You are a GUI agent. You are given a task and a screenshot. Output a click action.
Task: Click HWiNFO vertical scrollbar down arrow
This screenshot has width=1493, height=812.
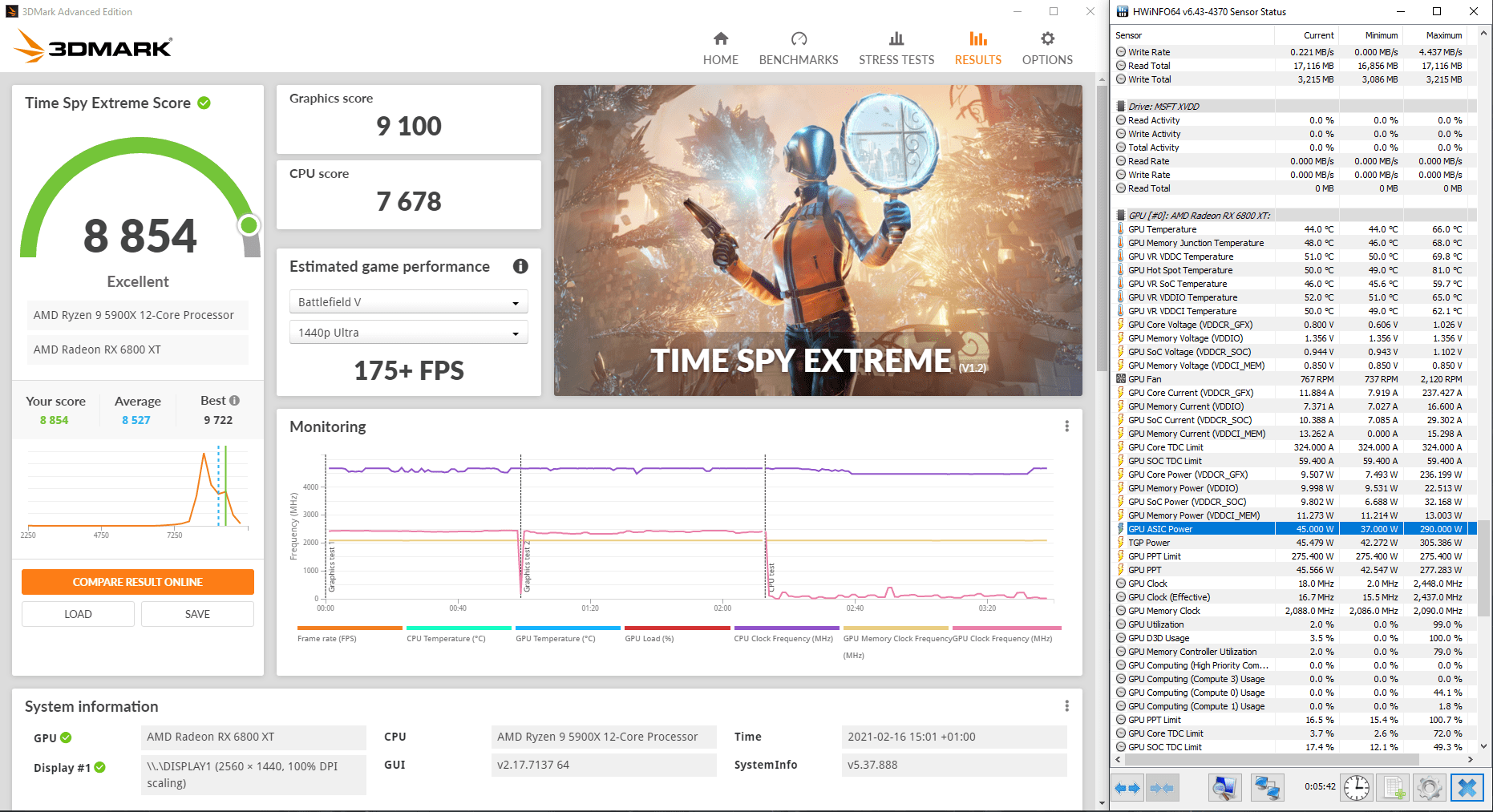pyautogui.click(x=1483, y=745)
